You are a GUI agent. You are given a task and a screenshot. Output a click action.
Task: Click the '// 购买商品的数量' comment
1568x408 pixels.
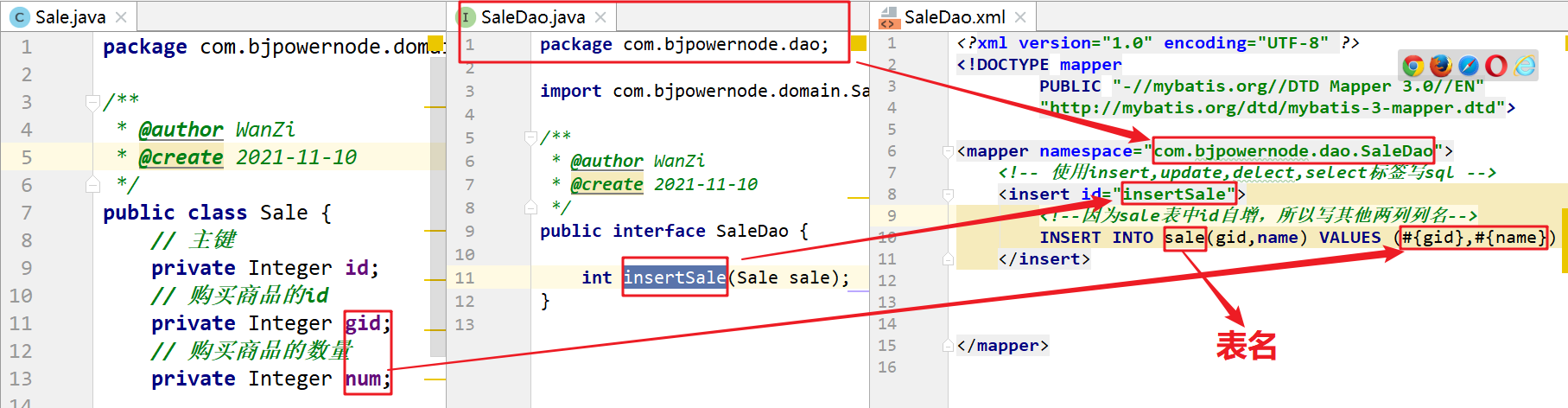coord(251,351)
